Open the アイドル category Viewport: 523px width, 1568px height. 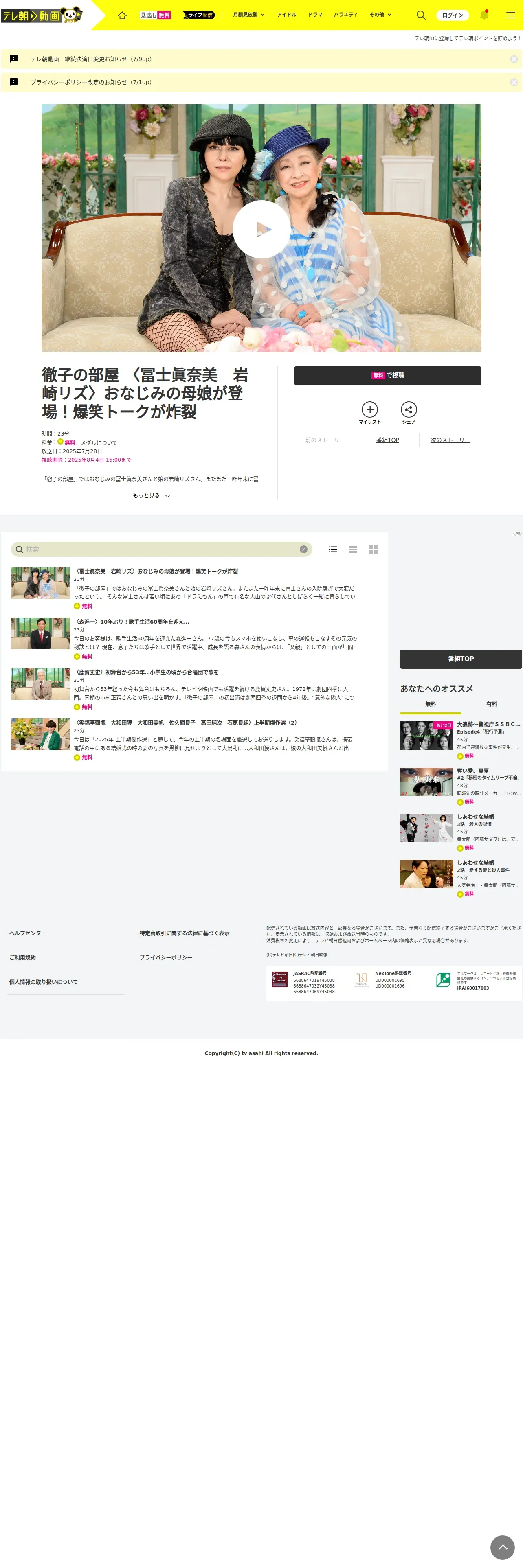287,15
